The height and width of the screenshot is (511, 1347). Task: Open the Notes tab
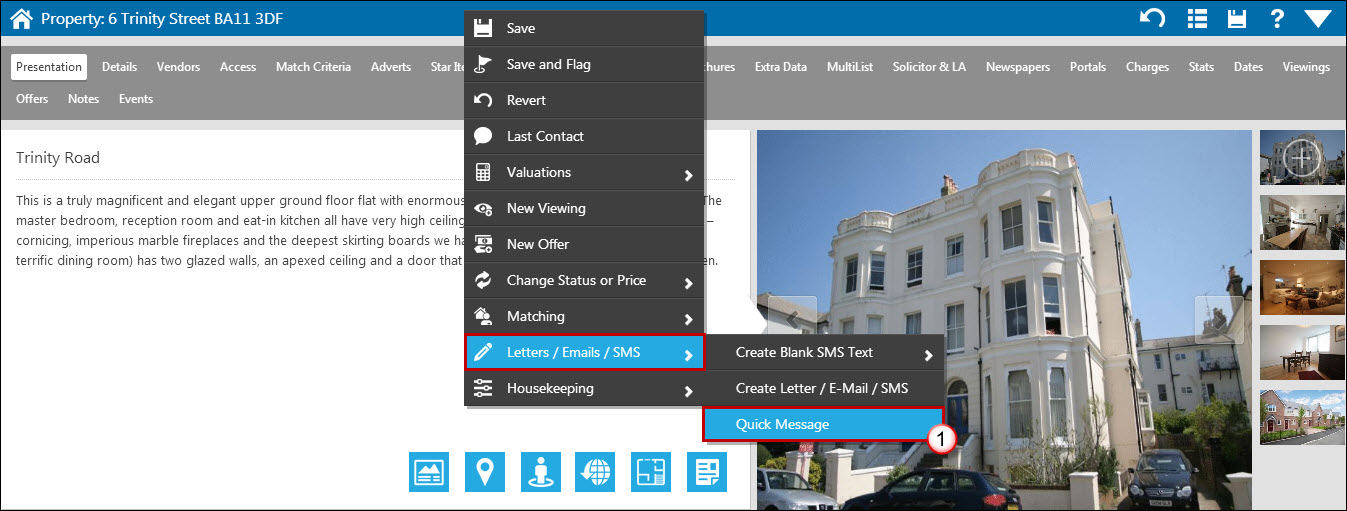coord(83,99)
